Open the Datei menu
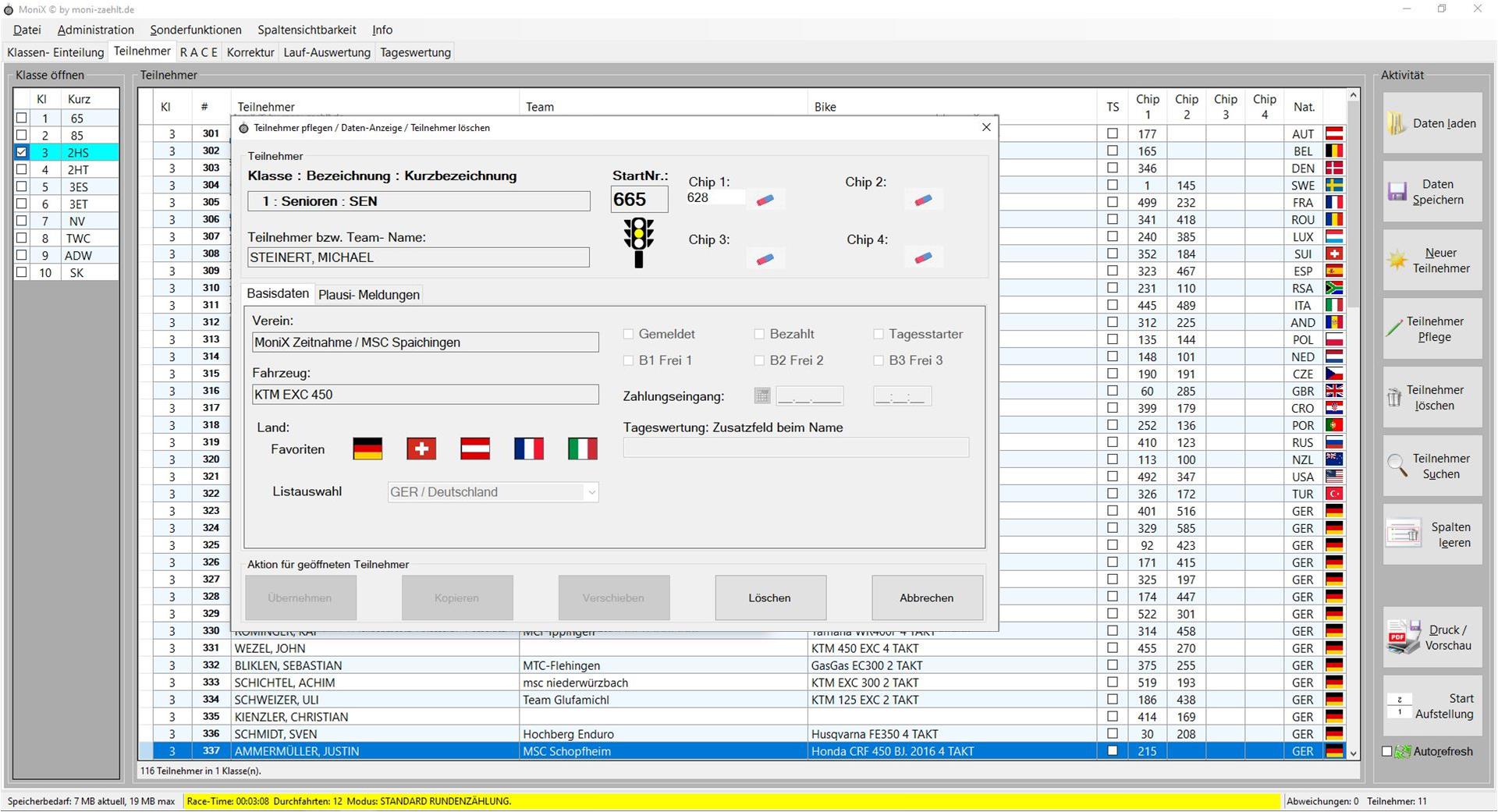 (x=27, y=30)
